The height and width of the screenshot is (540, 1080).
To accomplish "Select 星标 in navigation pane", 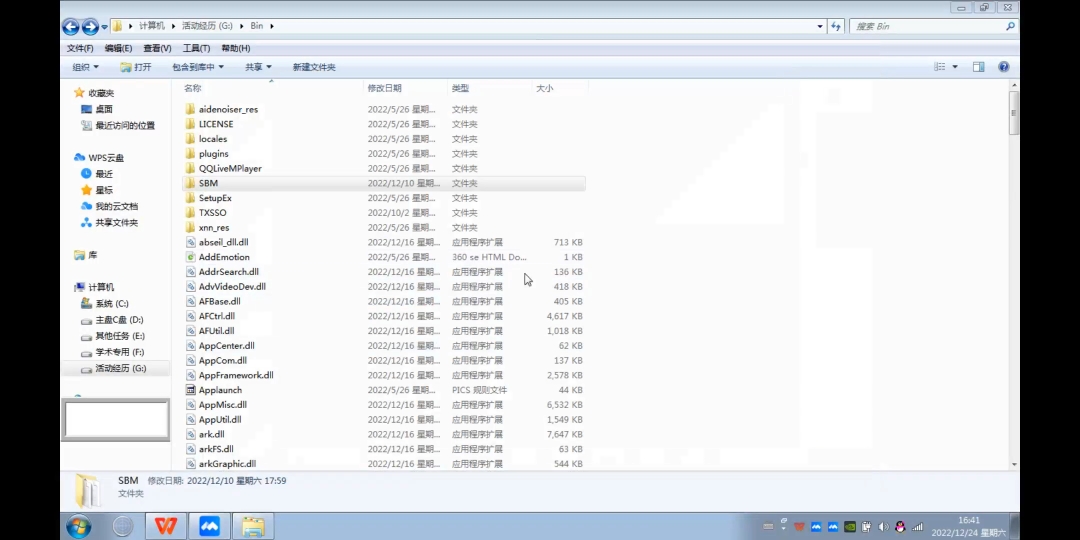I will [104, 190].
